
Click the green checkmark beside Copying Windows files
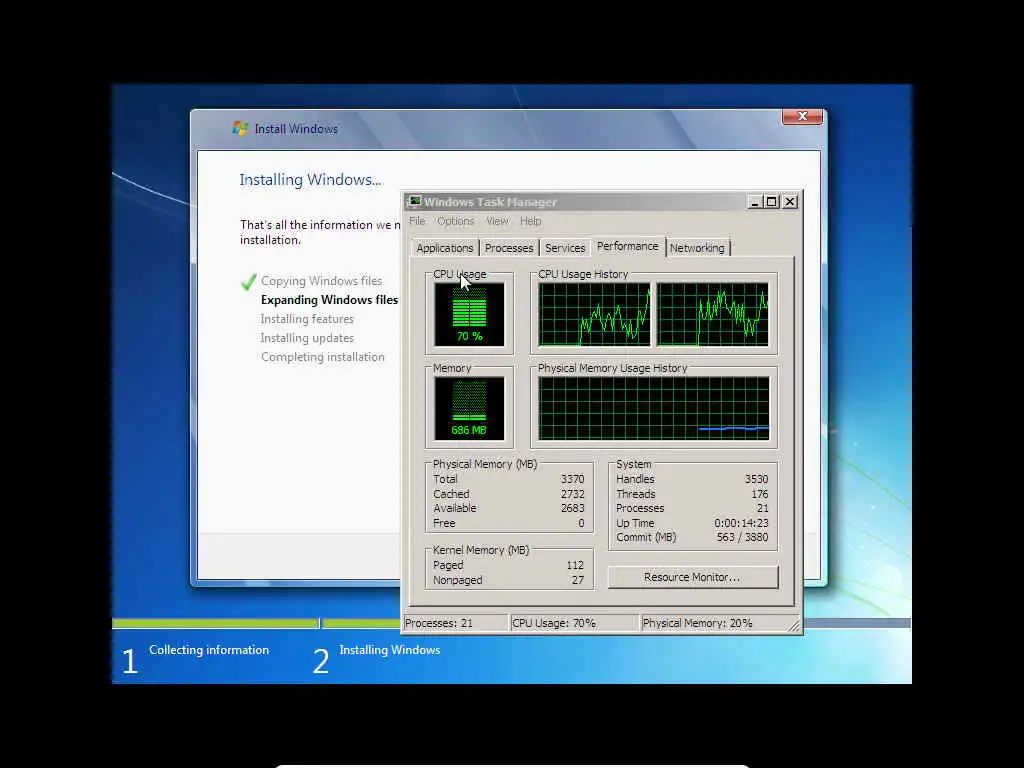[x=248, y=282]
